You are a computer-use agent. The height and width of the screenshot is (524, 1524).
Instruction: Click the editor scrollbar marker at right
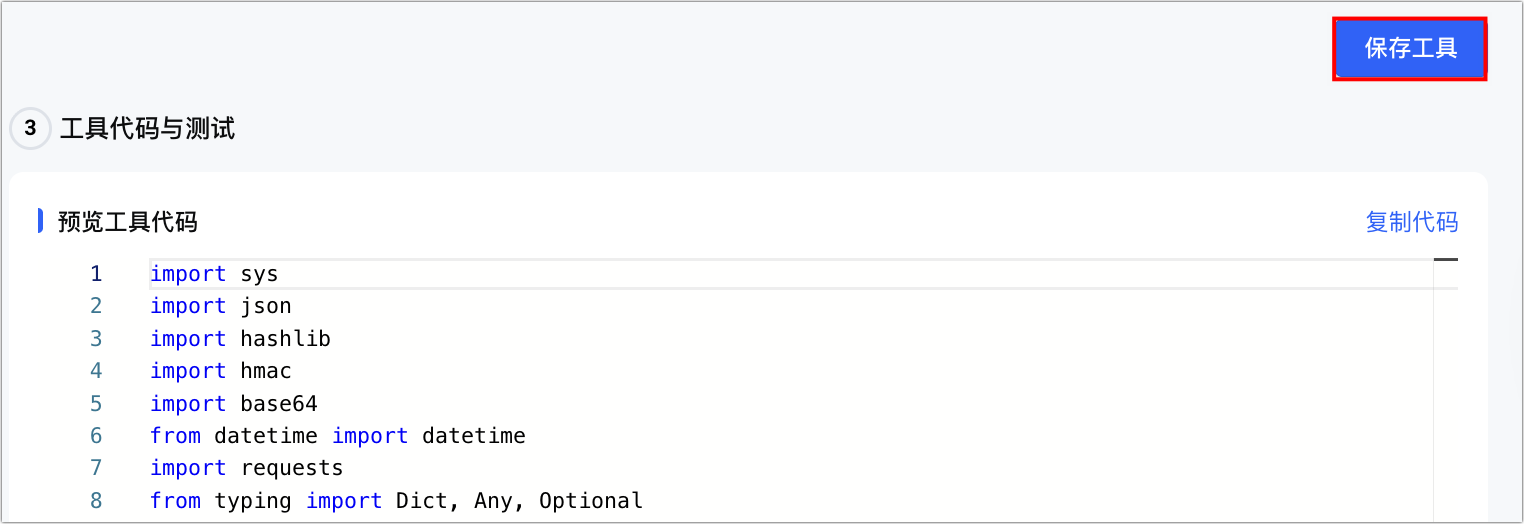(x=1445, y=260)
